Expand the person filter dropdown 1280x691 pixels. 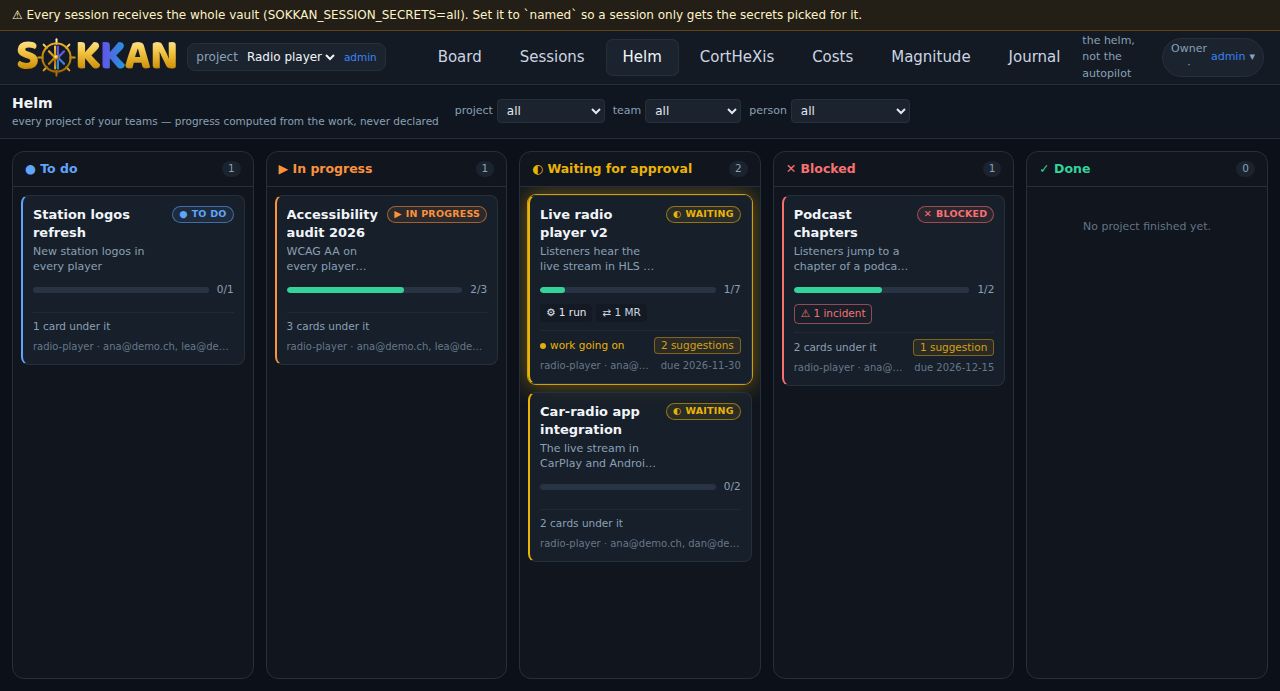tap(850, 111)
